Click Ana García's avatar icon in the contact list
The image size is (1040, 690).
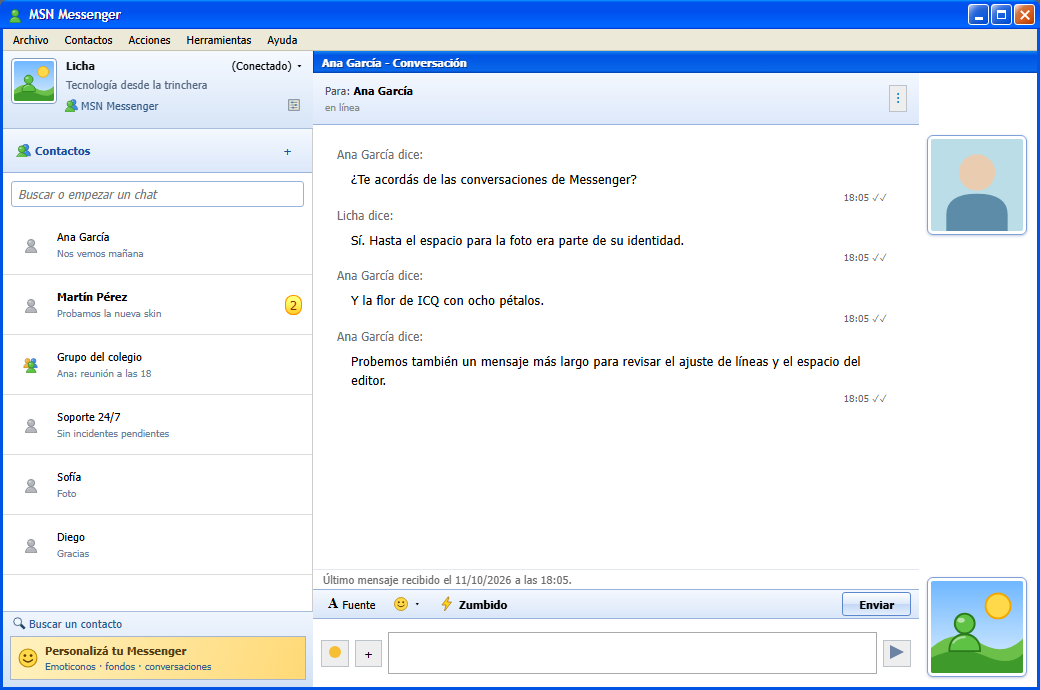pyautogui.click(x=31, y=245)
